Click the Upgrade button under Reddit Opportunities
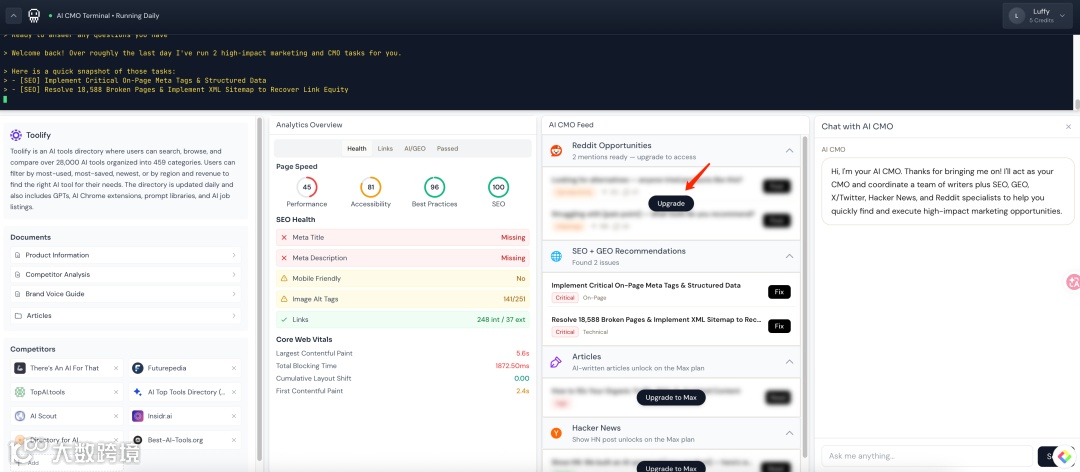The width and height of the screenshot is (1080, 472). [671, 204]
